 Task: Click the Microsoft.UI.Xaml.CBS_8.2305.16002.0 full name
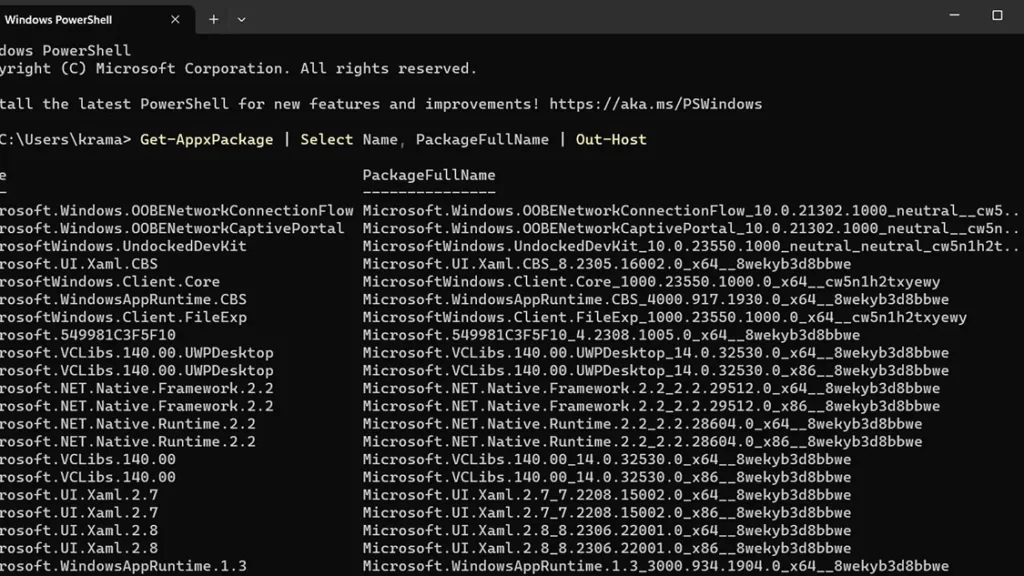pos(607,264)
